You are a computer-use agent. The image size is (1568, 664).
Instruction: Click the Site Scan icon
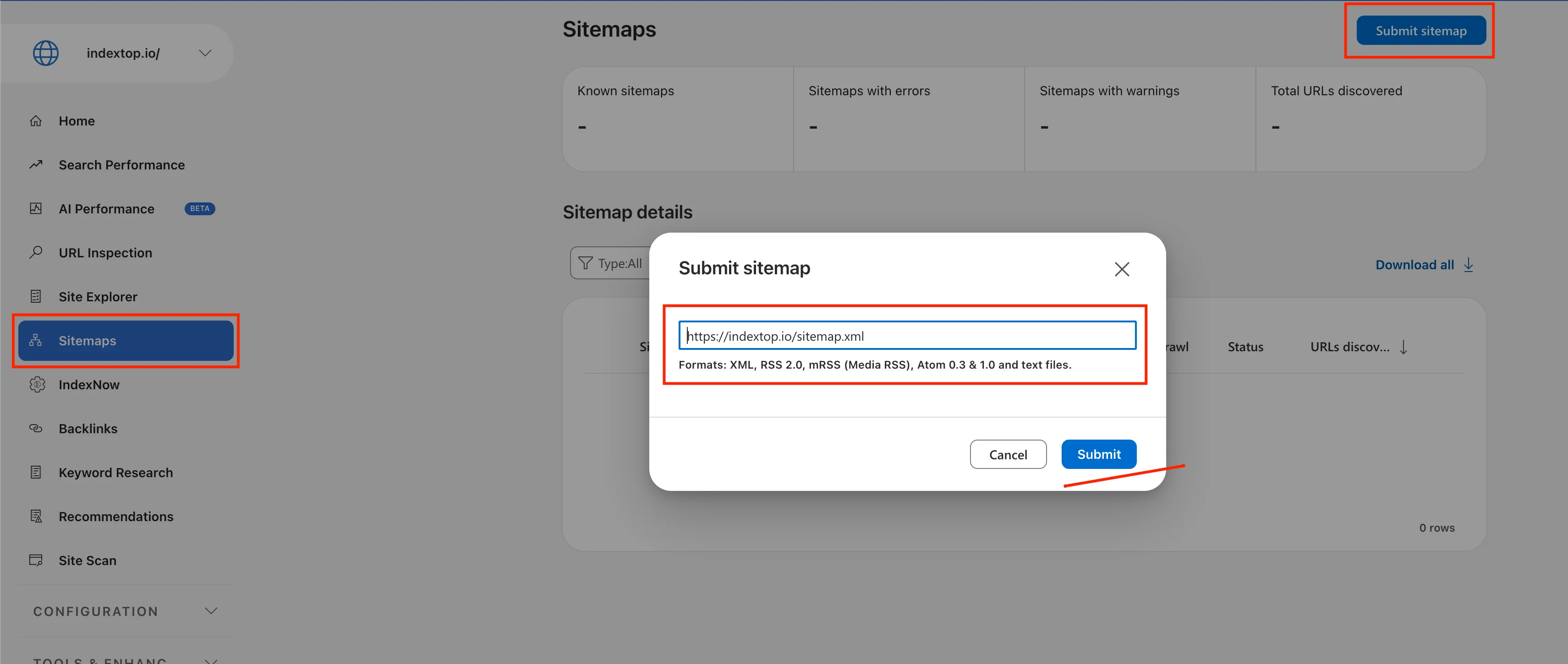tap(36, 560)
